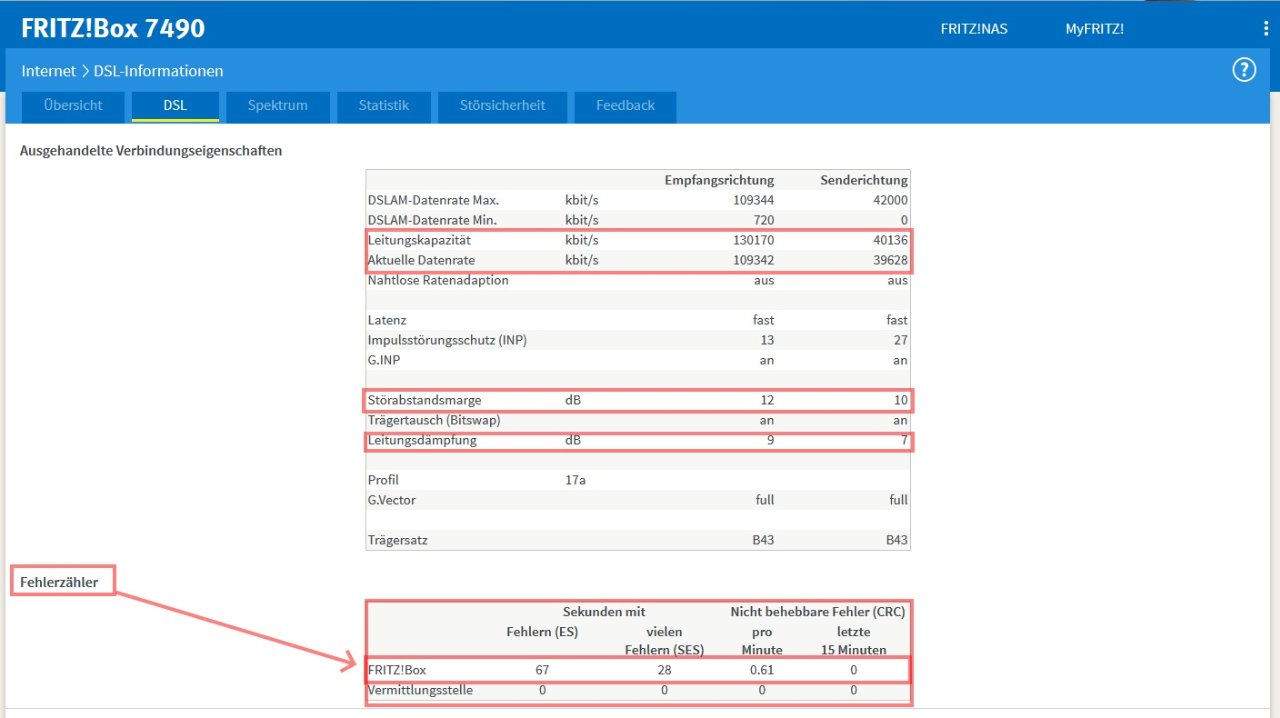Select the value 109342
Viewport: 1280px width, 718px height.
pyautogui.click(x=753, y=260)
